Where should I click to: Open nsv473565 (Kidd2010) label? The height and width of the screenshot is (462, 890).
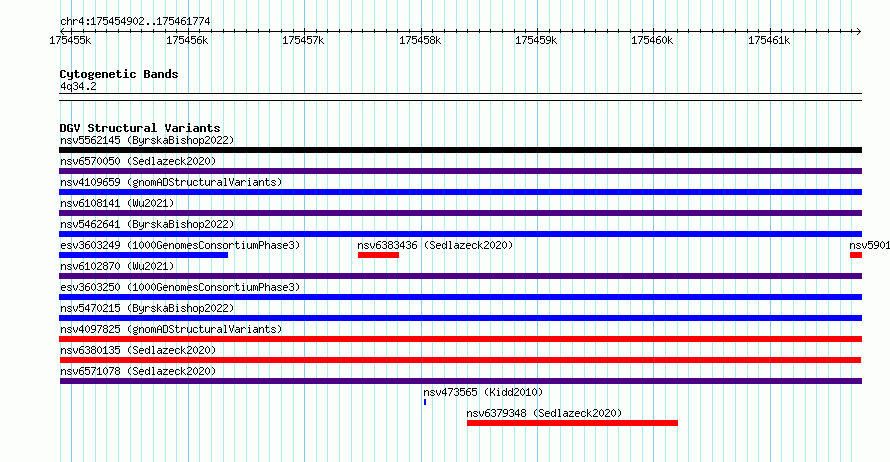tap(483, 392)
